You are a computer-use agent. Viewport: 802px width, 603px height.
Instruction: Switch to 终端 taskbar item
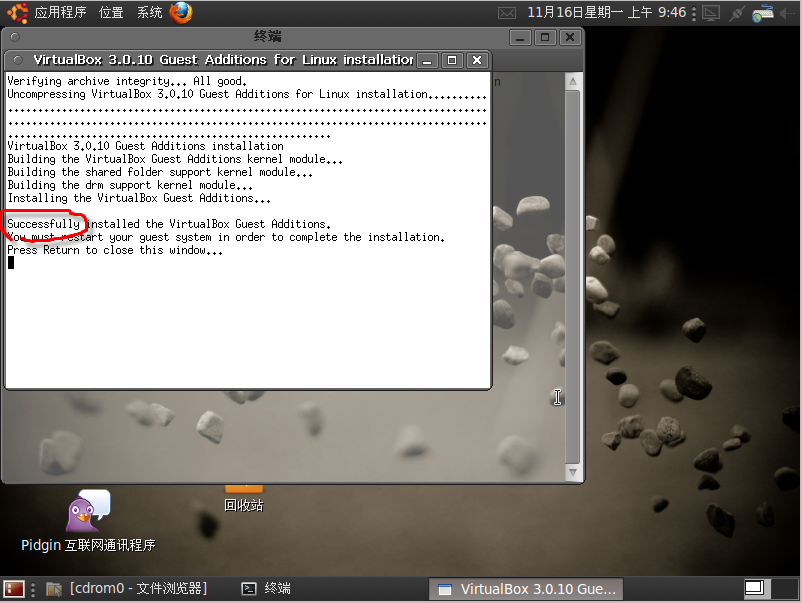(266, 589)
